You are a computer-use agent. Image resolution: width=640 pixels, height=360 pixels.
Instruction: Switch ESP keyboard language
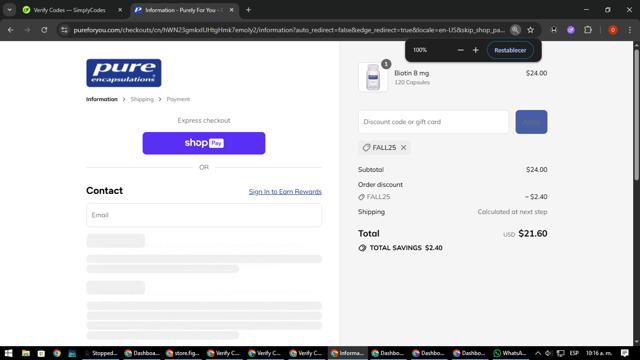[574, 353]
